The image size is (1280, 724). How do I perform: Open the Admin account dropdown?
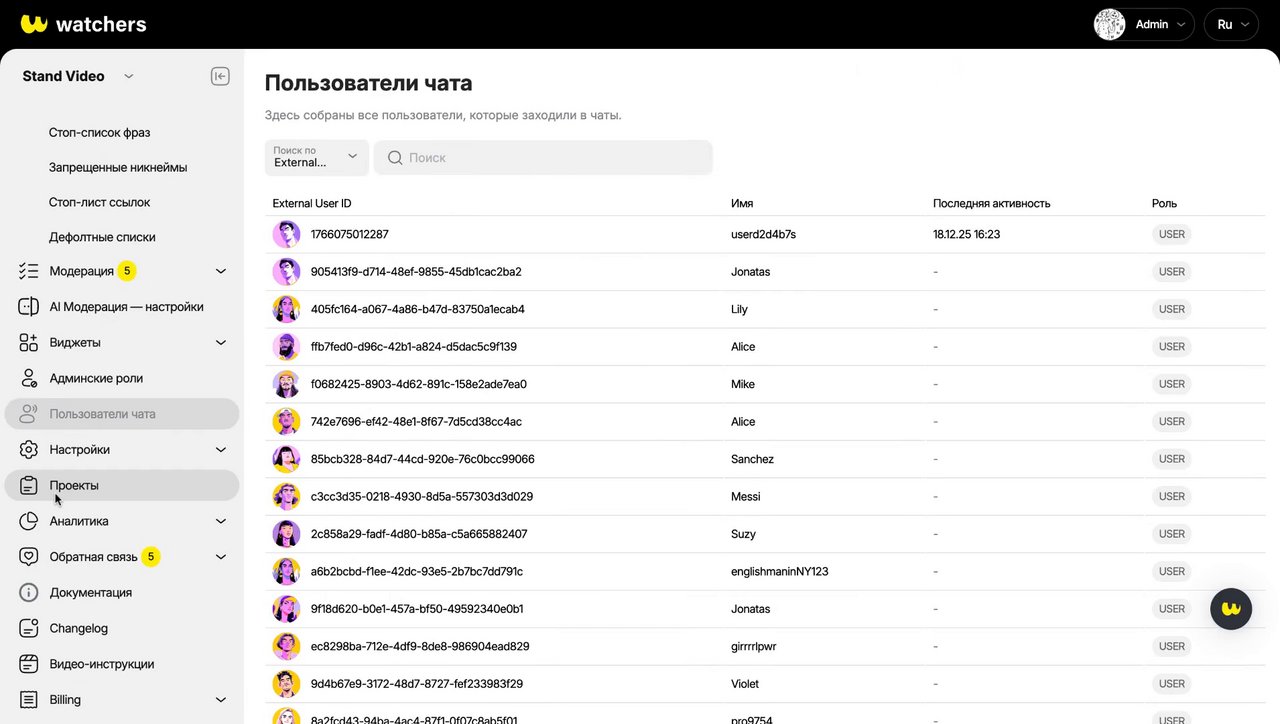[1144, 24]
